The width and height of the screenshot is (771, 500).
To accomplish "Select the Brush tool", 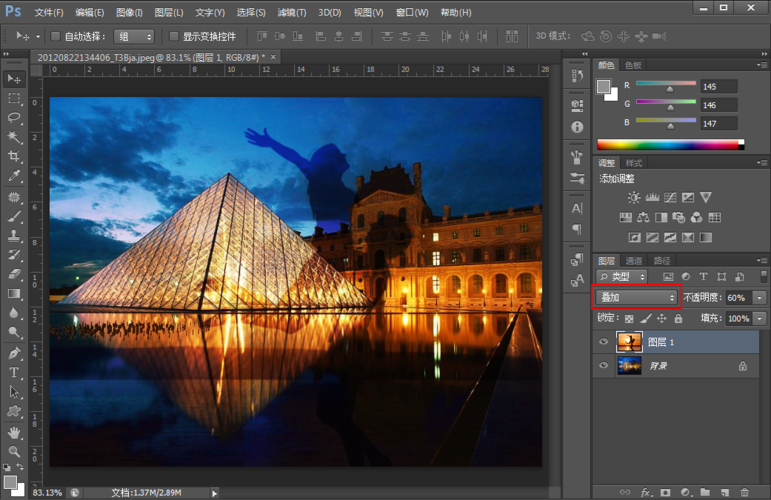I will click(14, 216).
